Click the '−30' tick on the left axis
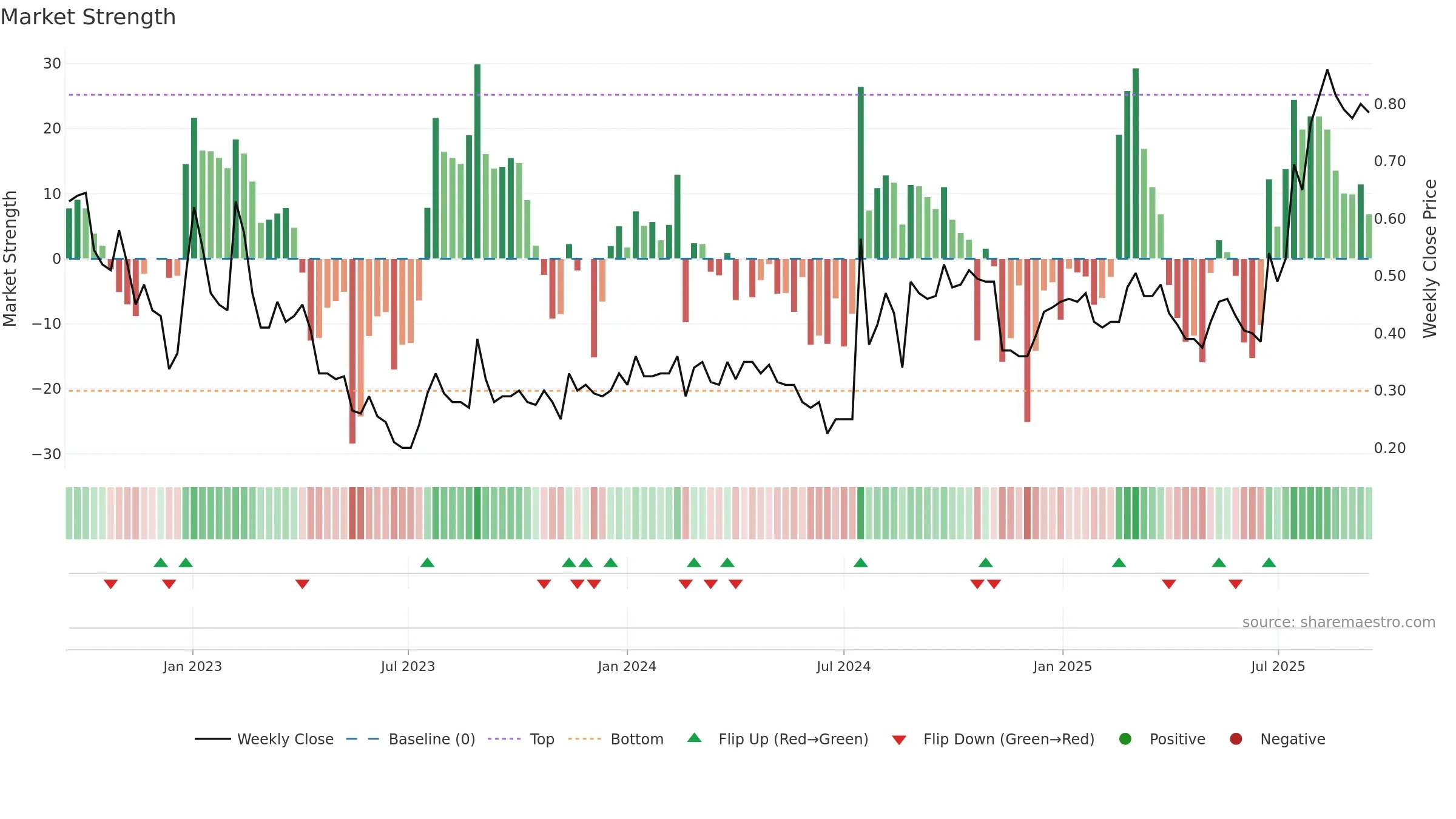 (x=47, y=454)
